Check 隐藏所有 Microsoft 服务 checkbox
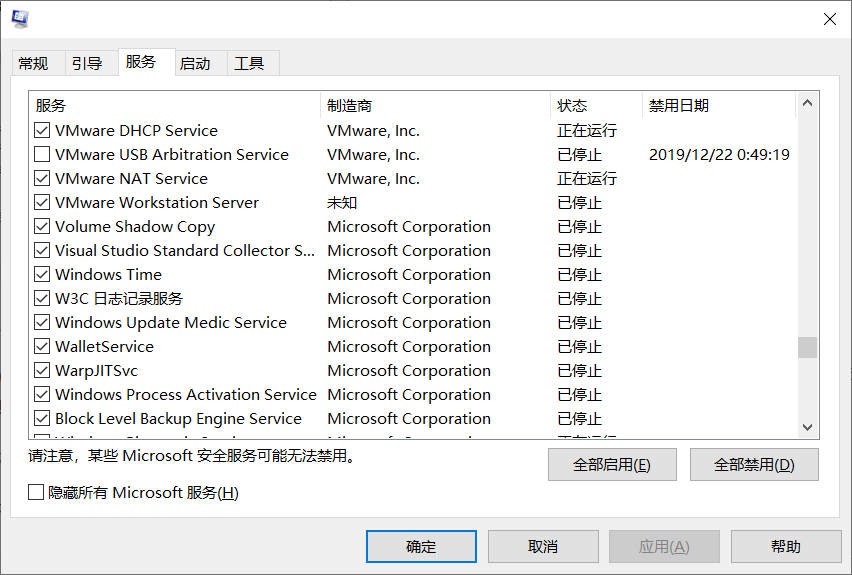This screenshot has width=852, height=575. [x=36, y=492]
